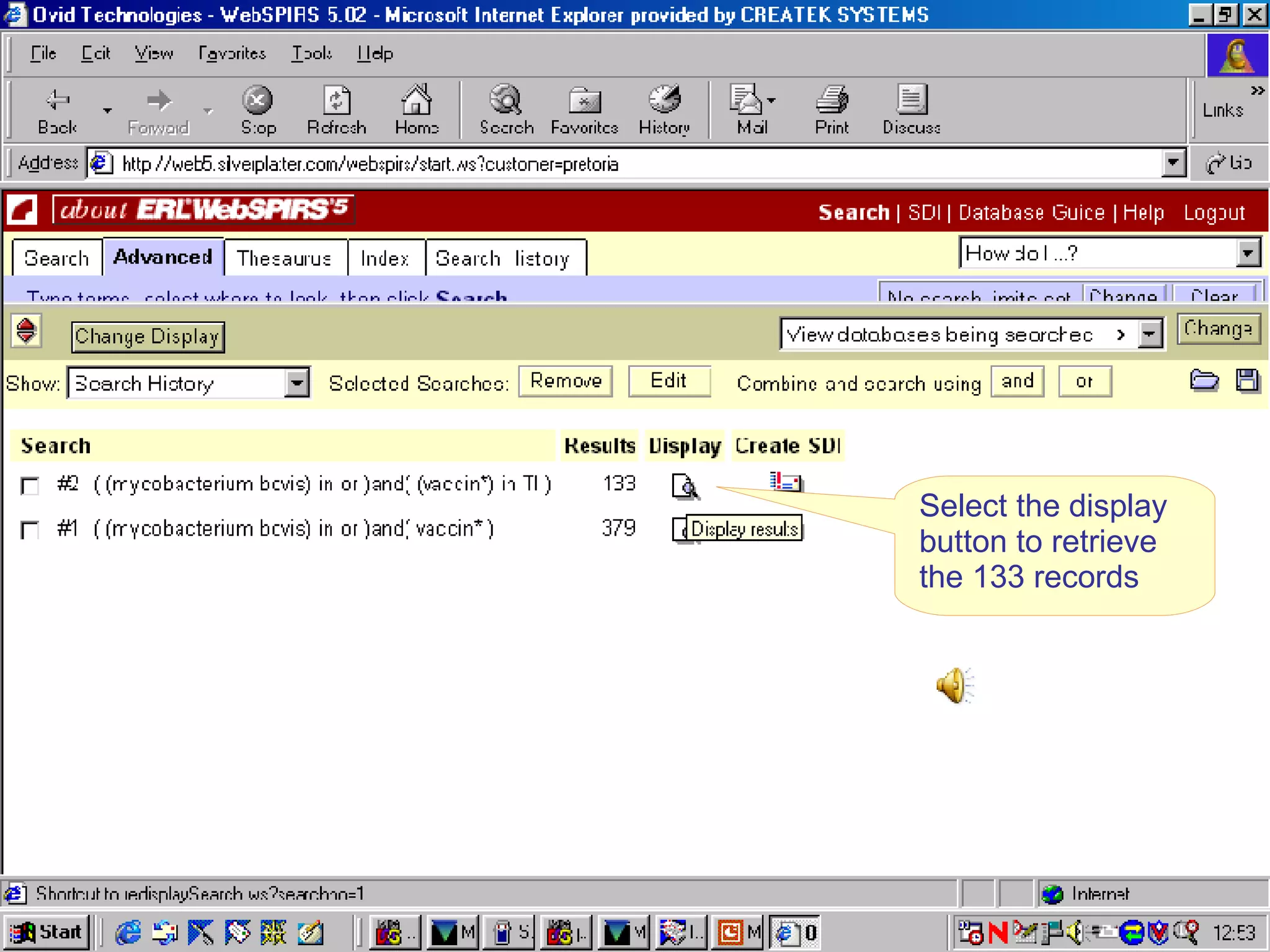The width and height of the screenshot is (1270, 952).
Task: Display results for search #2
Action: tap(685, 486)
